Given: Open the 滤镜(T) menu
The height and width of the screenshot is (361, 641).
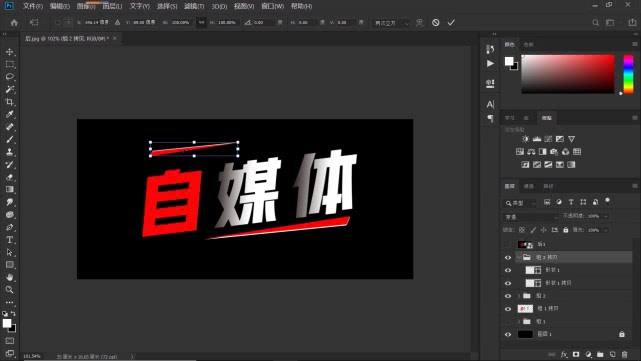Looking at the screenshot, I should [194, 6].
